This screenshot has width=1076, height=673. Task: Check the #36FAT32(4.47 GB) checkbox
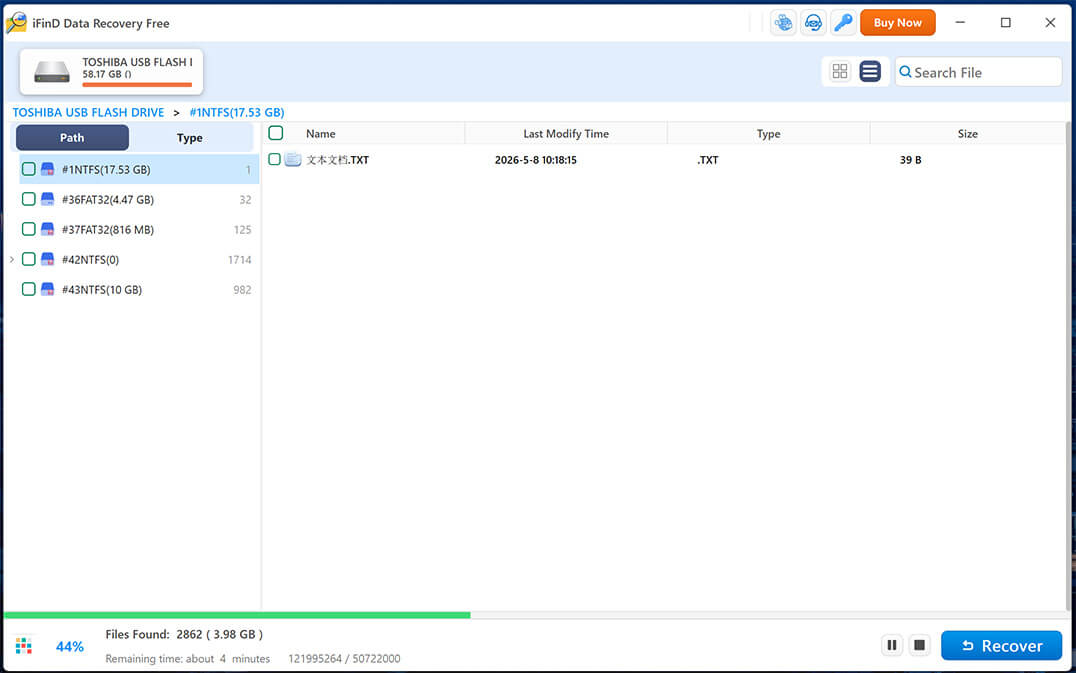pyautogui.click(x=28, y=200)
